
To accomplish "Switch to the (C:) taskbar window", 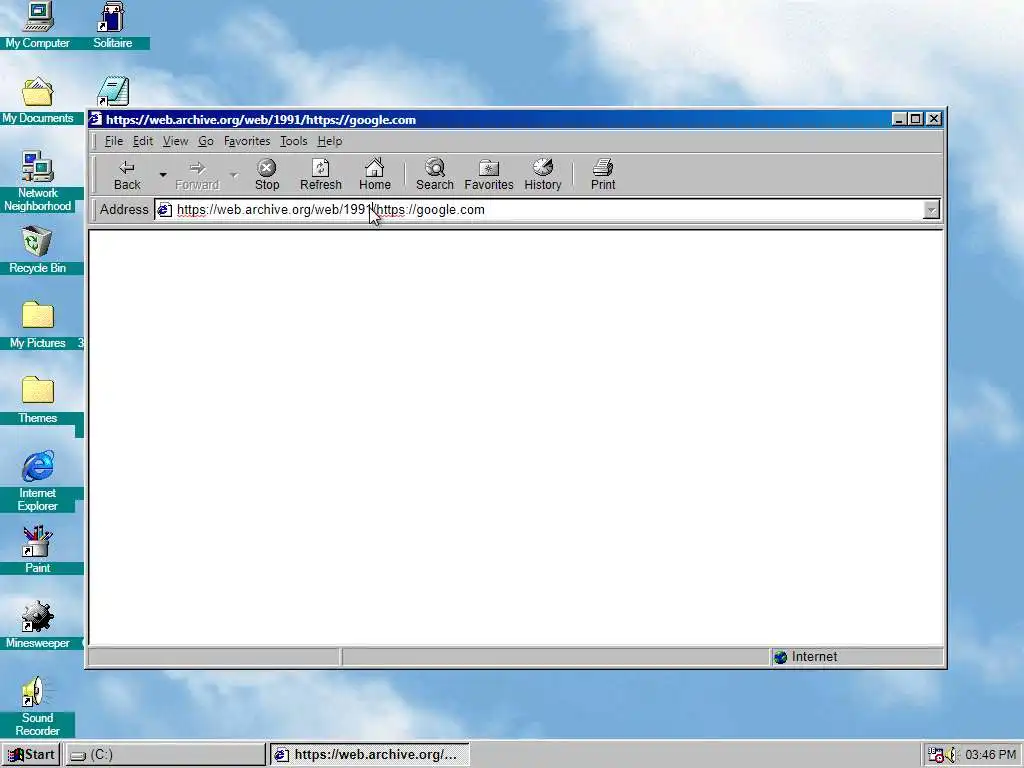I will click(x=165, y=754).
